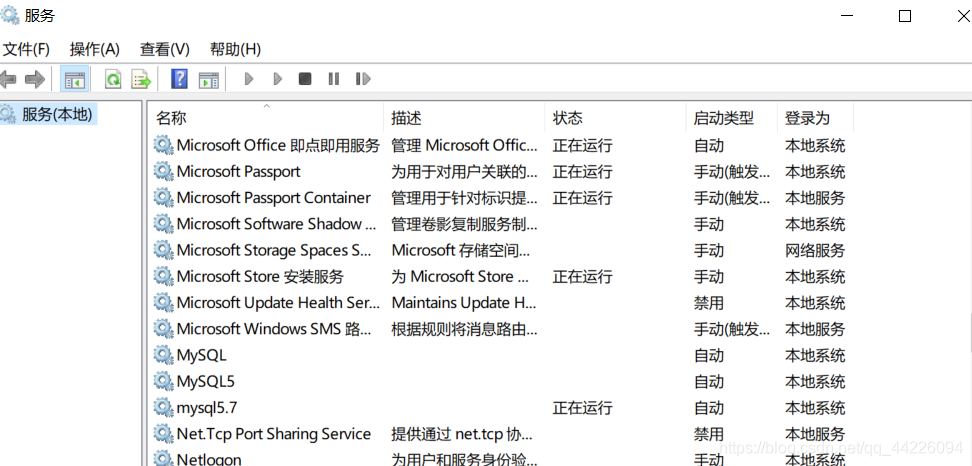The image size is (972, 466).
Task: Click the Refresh toolbar icon
Action: (113, 79)
